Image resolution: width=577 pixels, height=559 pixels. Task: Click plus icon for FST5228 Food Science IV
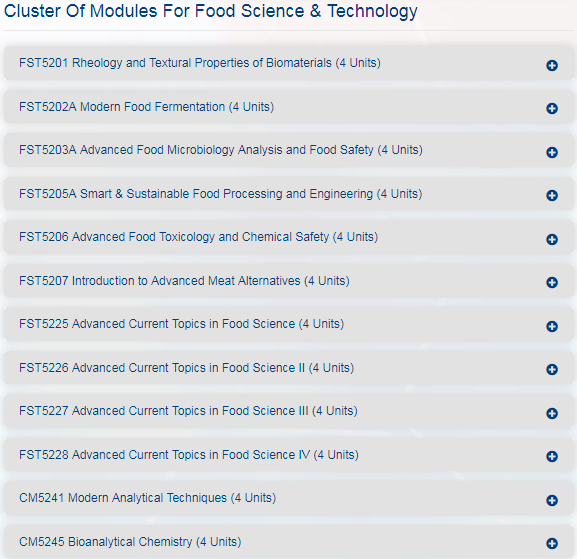click(x=552, y=457)
